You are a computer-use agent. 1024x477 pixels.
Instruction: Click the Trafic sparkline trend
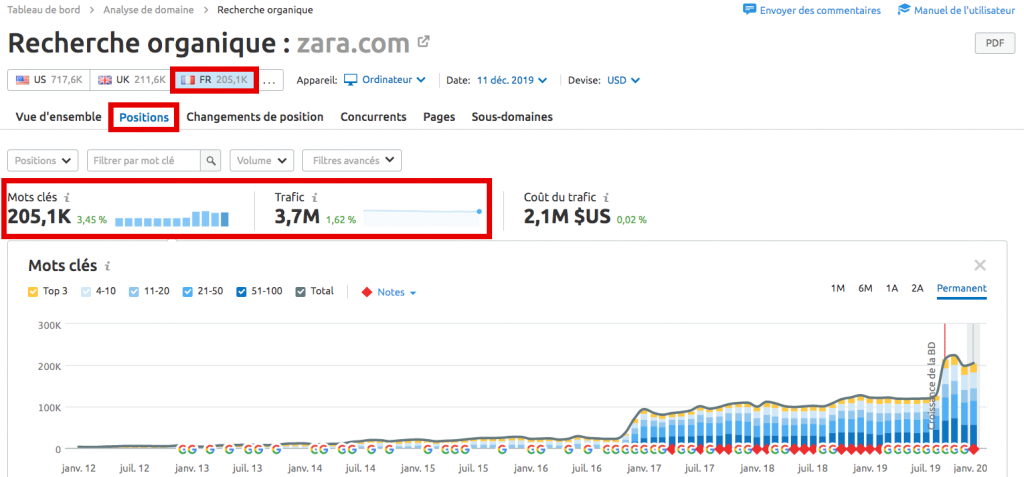tap(423, 218)
